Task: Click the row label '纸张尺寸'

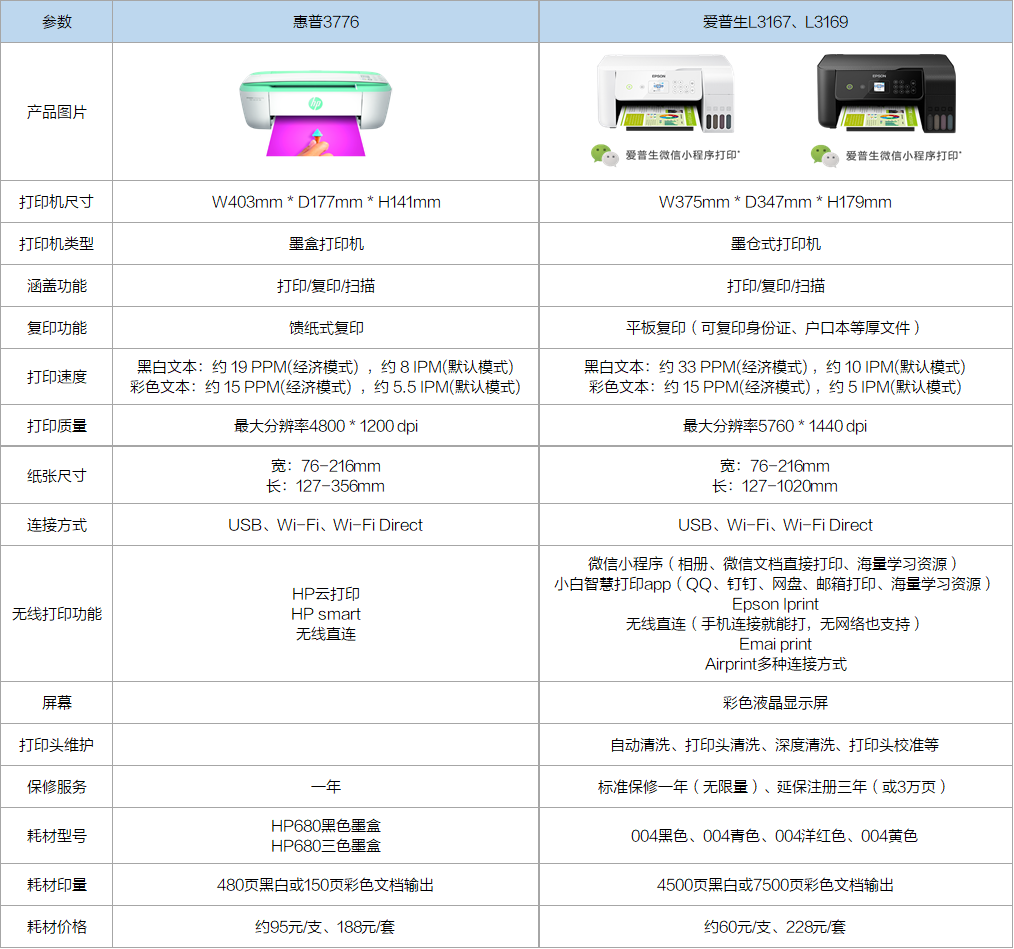Action: (56, 476)
